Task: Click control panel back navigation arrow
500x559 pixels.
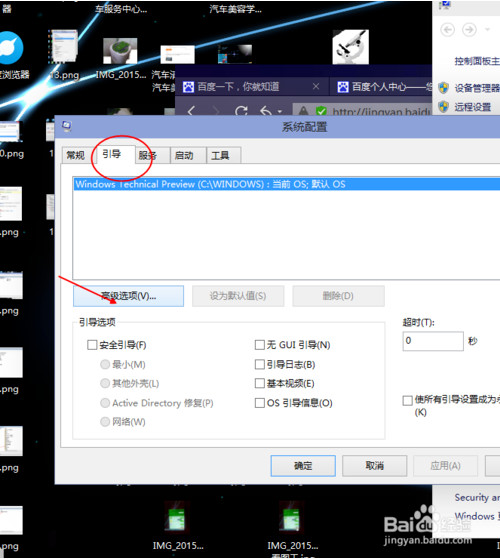Action: point(448,30)
